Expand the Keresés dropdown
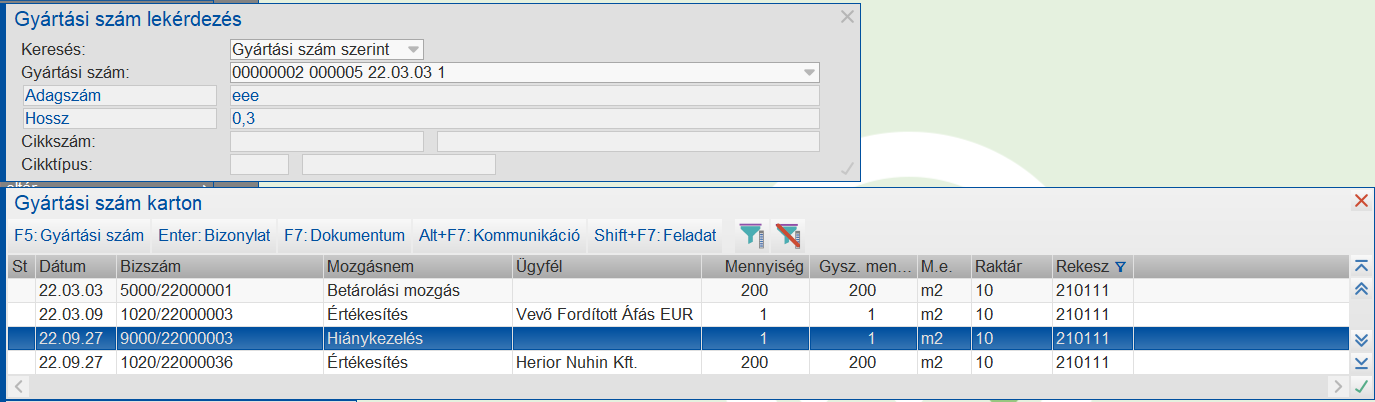Image resolution: width=1375 pixels, height=402 pixels. [412, 49]
